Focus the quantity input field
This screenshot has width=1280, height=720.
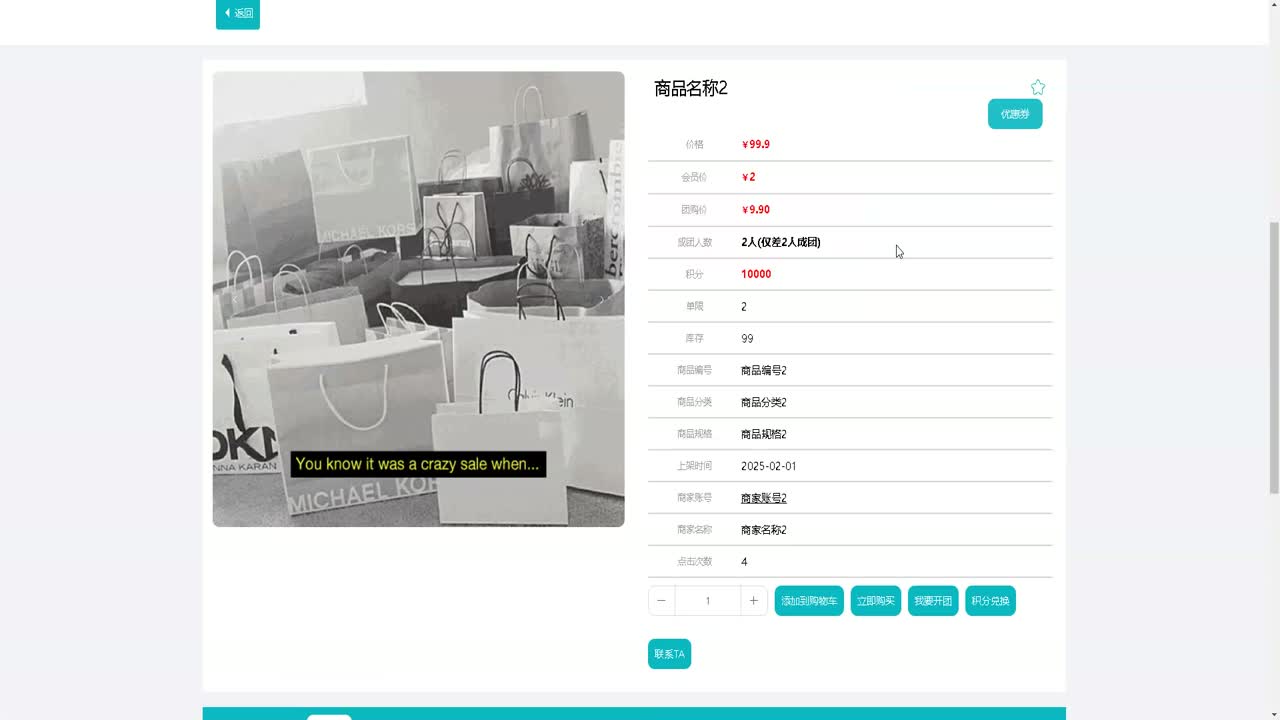708,601
